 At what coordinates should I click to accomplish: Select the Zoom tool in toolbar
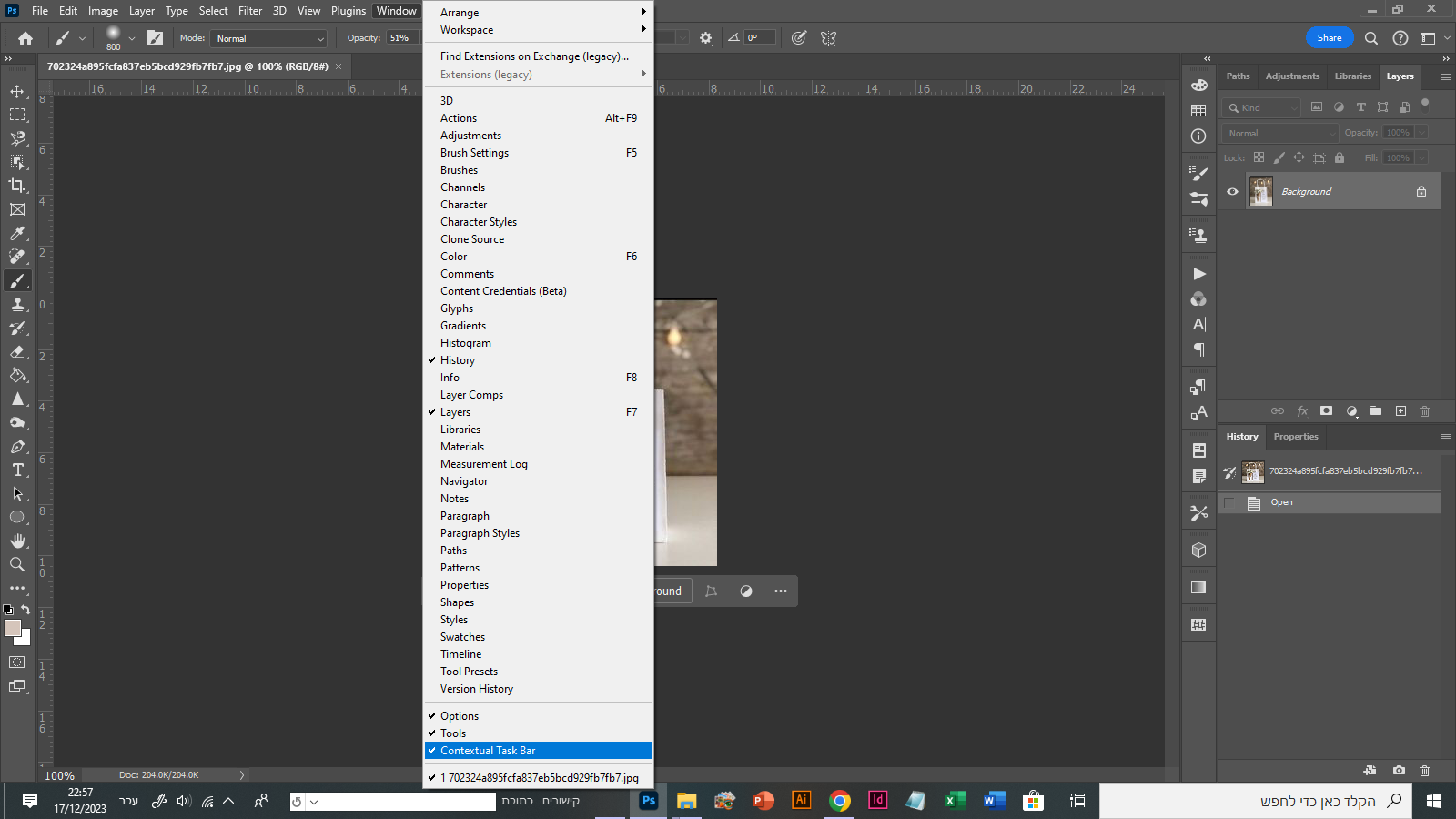[x=17, y=564]
